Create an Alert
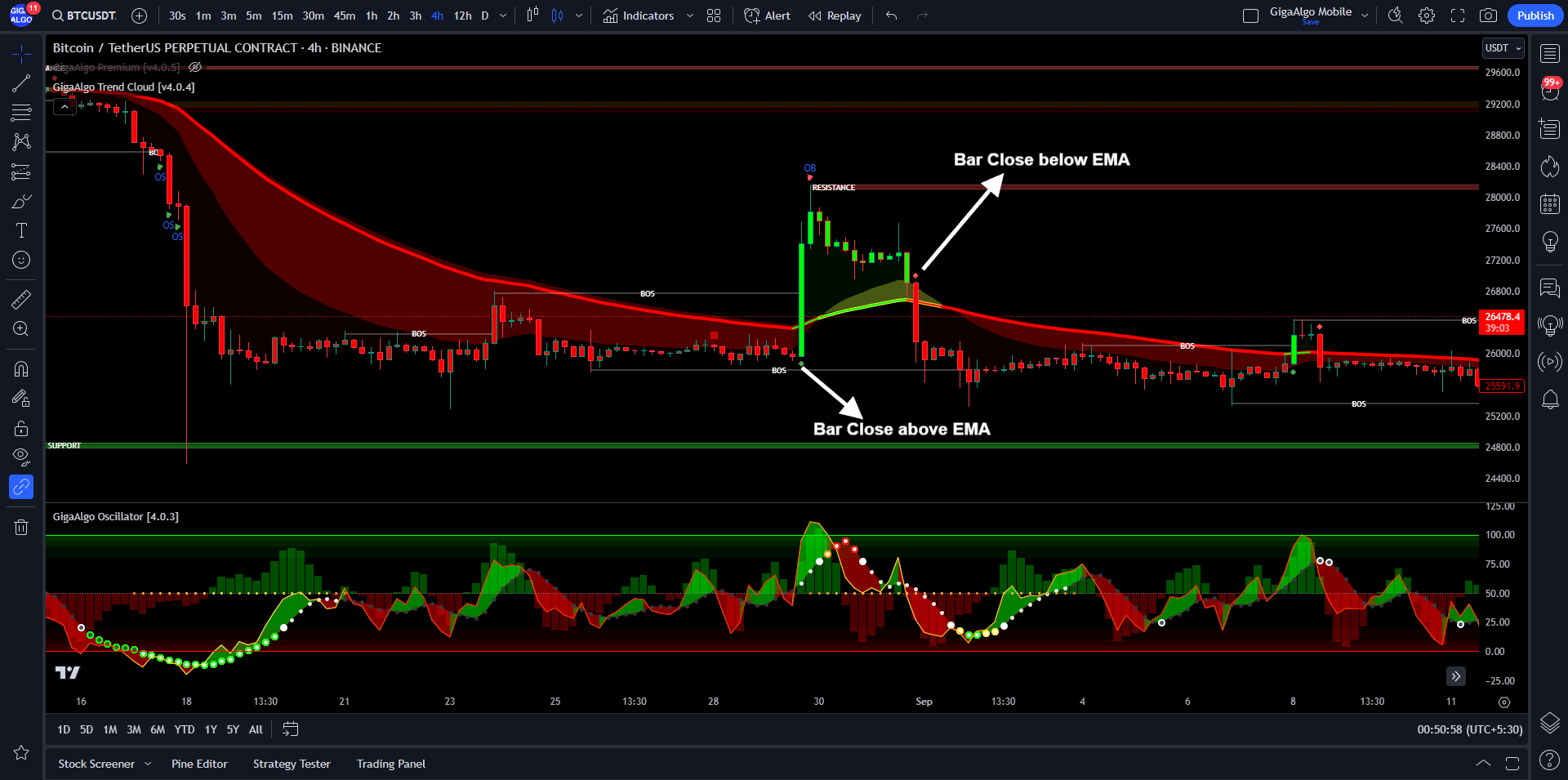1568x780 pixels. click(767, 16)
